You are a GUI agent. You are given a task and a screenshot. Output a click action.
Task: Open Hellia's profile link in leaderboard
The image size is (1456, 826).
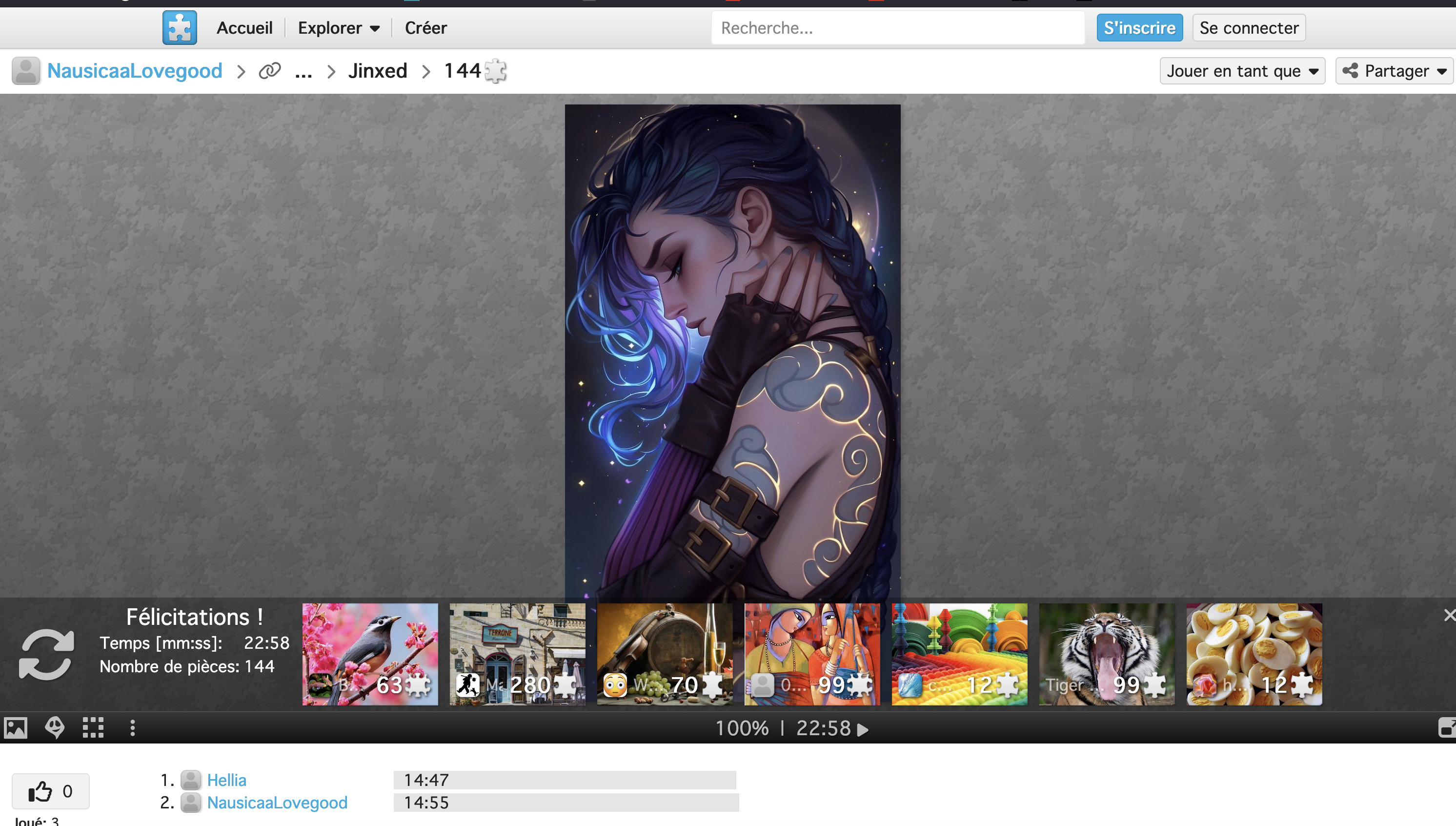point(226,780)
